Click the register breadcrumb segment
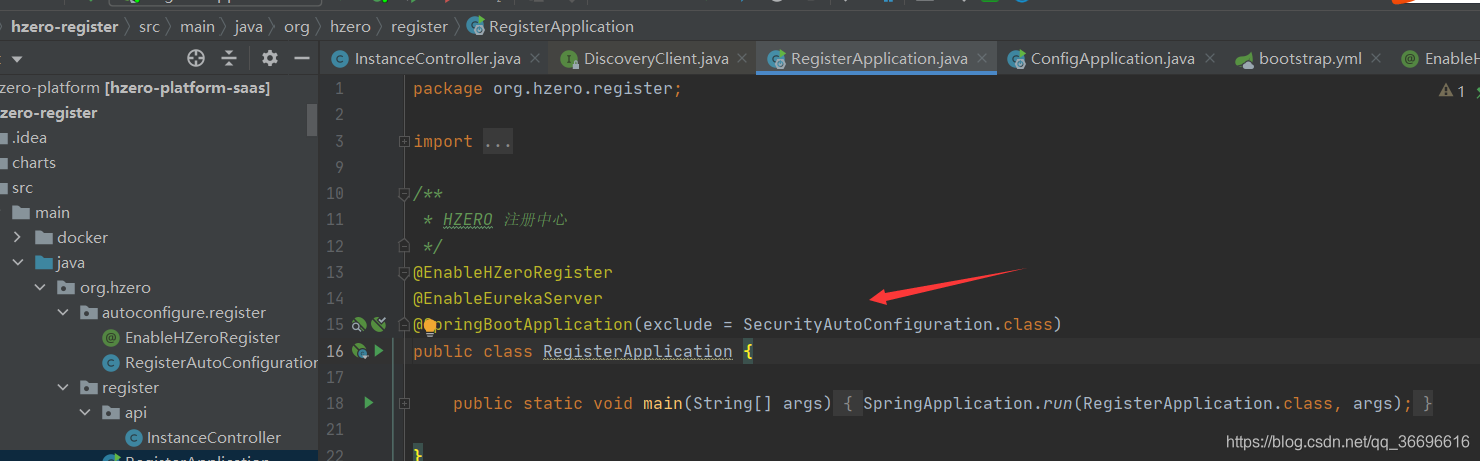Screen dimensions: 1480x461 (x=419, y=27)
